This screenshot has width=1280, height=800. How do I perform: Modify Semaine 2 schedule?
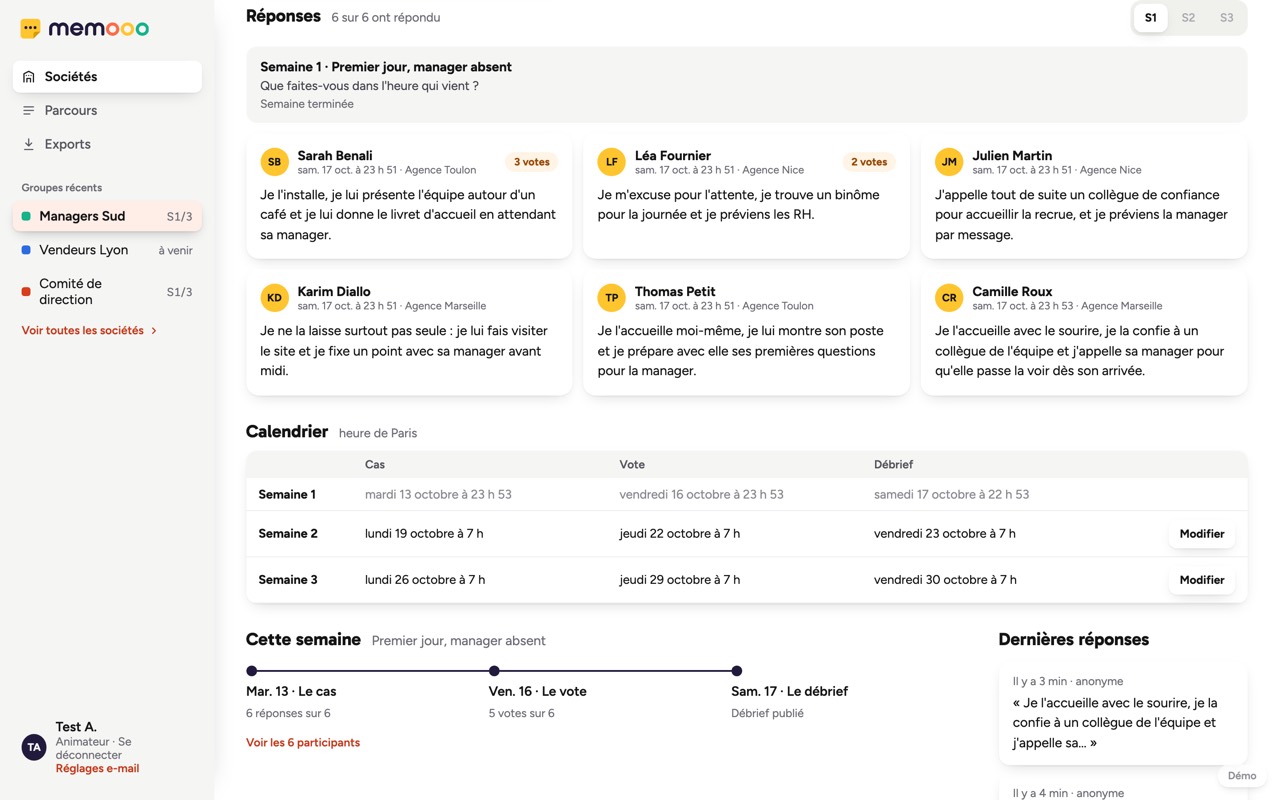1202,534
